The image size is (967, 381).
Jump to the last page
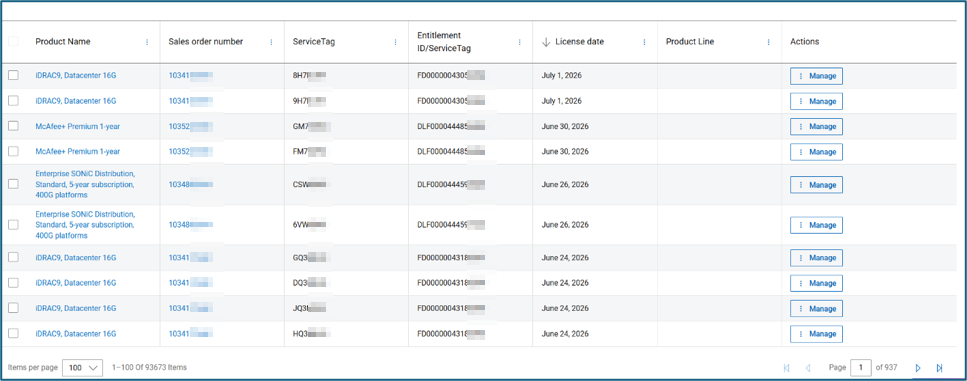[x=939, y=368]
